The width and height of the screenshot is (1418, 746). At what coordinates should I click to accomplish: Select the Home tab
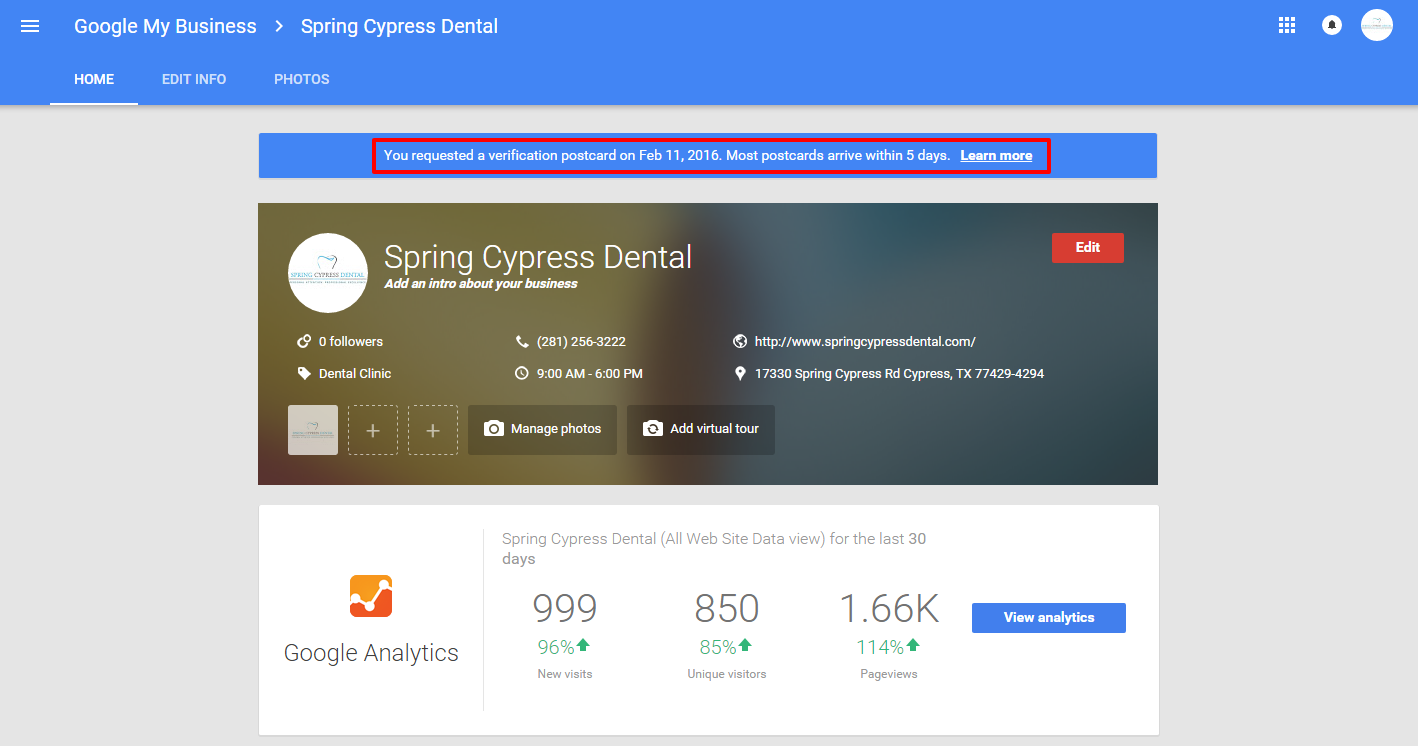point(94,79)
